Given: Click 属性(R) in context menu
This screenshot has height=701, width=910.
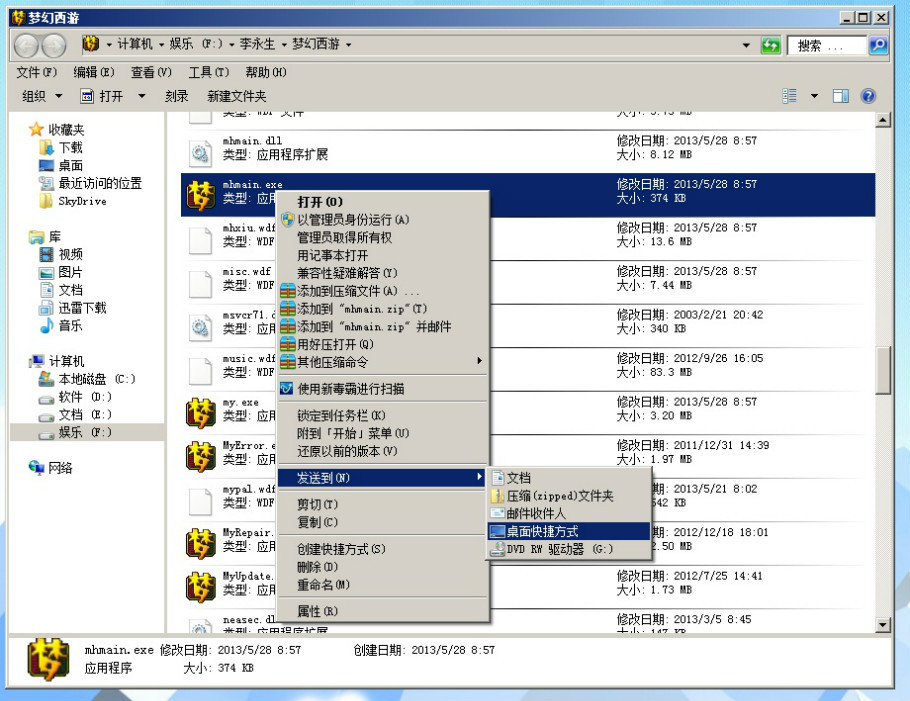Looking at the screenshot, I should 383,611.
